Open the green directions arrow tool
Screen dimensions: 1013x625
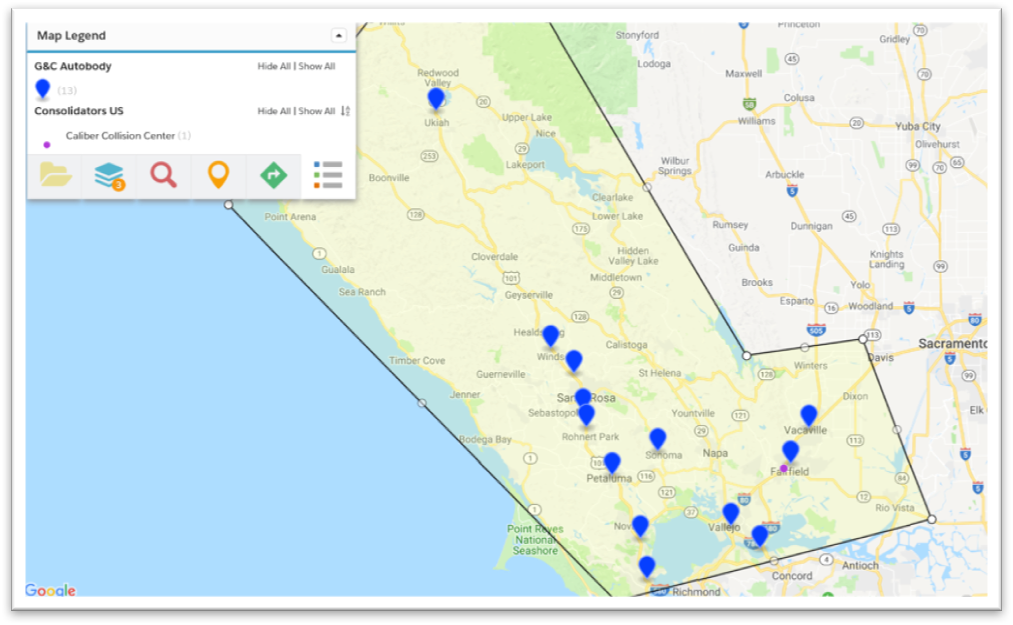pyautogui.click(x=273, y=175)
